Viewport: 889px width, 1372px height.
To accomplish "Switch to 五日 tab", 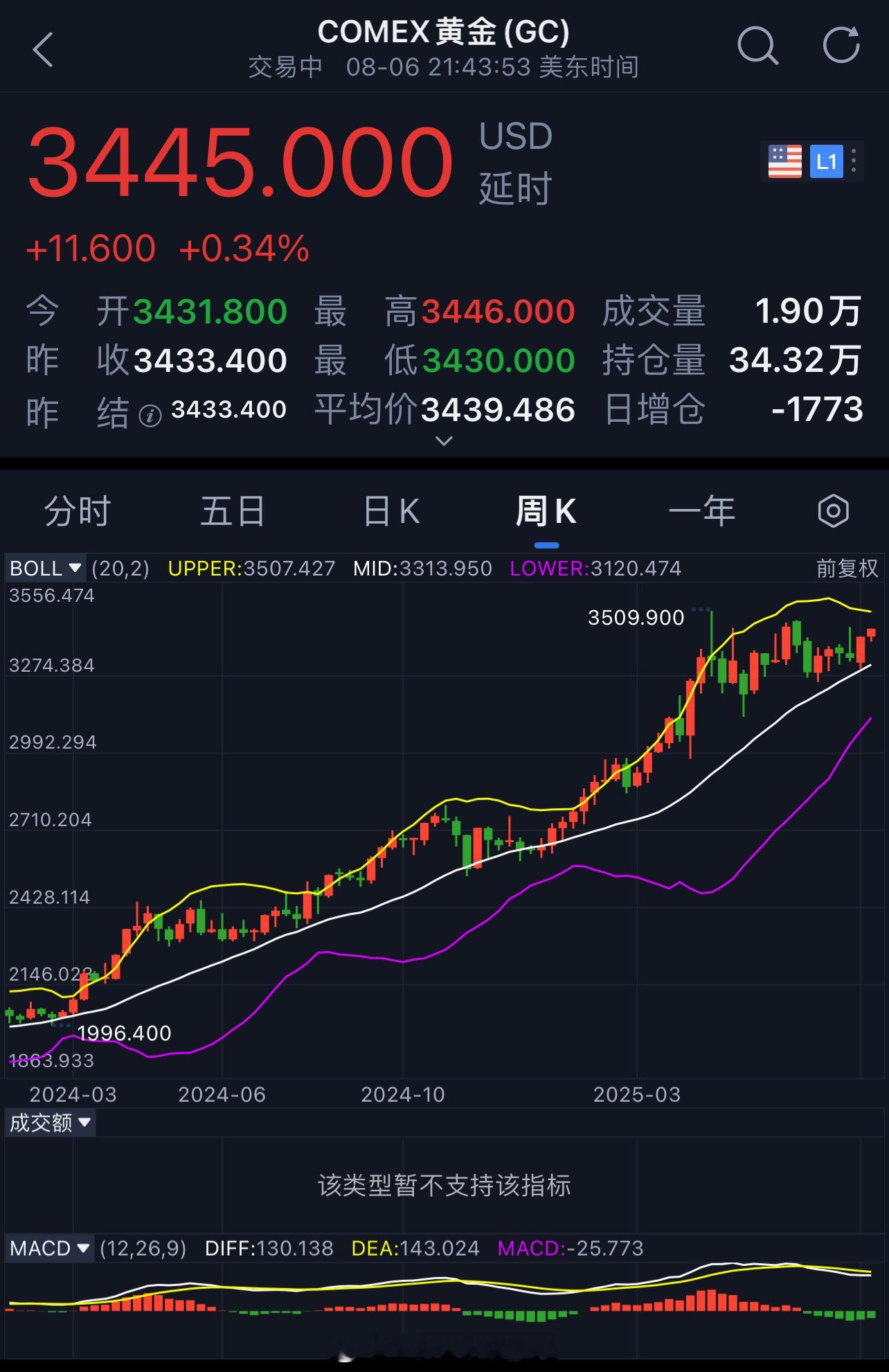I will [x=233, y=511].
